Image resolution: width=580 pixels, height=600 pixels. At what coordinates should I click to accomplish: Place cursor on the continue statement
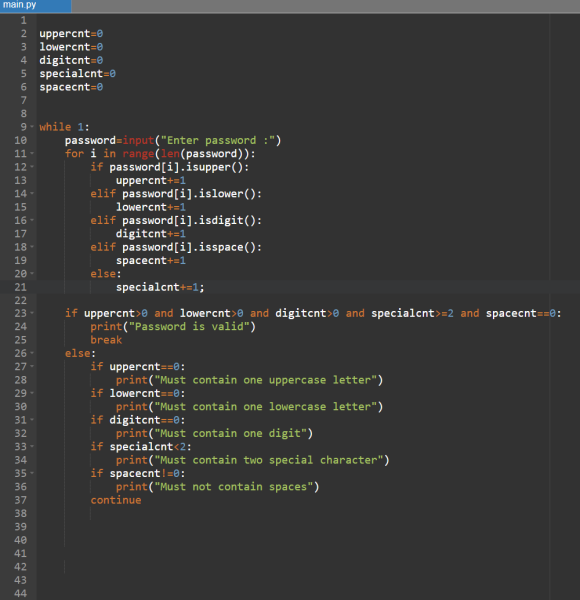point(116,500)
